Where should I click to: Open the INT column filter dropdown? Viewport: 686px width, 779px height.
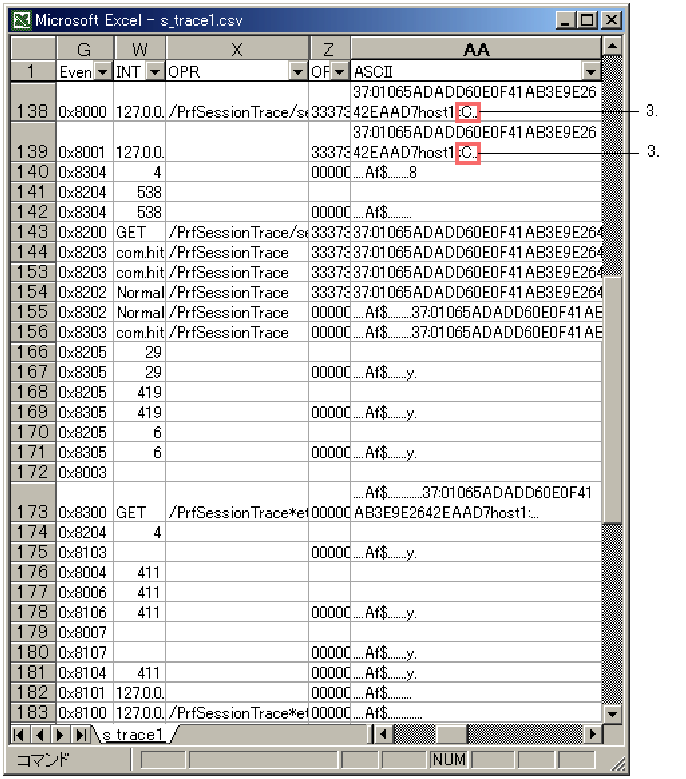pyautogui.click(x=154, y=72)
